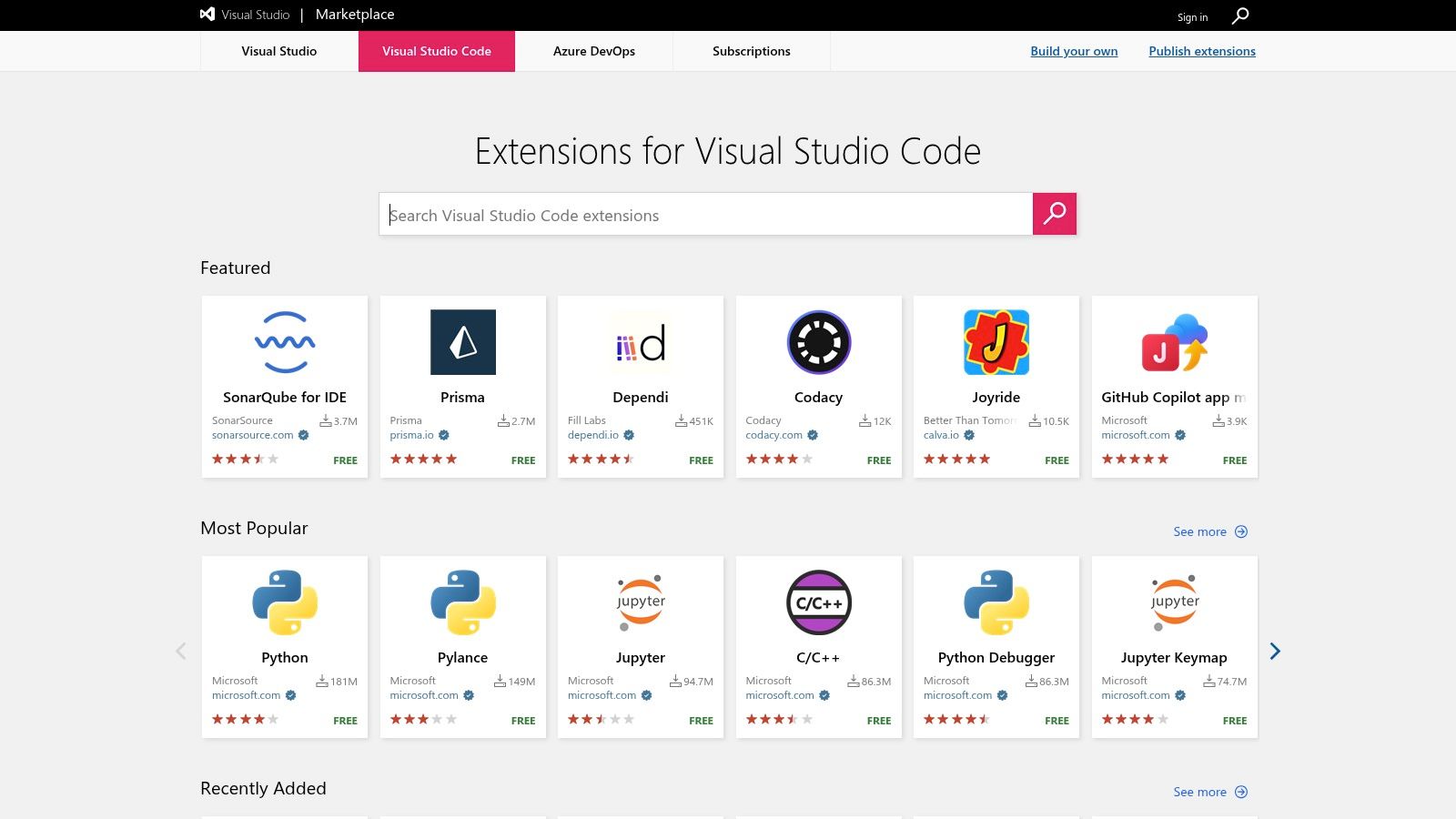The image size is (1456, 819).
Task: Open the Build your own link
Action: click(1074, 51)
